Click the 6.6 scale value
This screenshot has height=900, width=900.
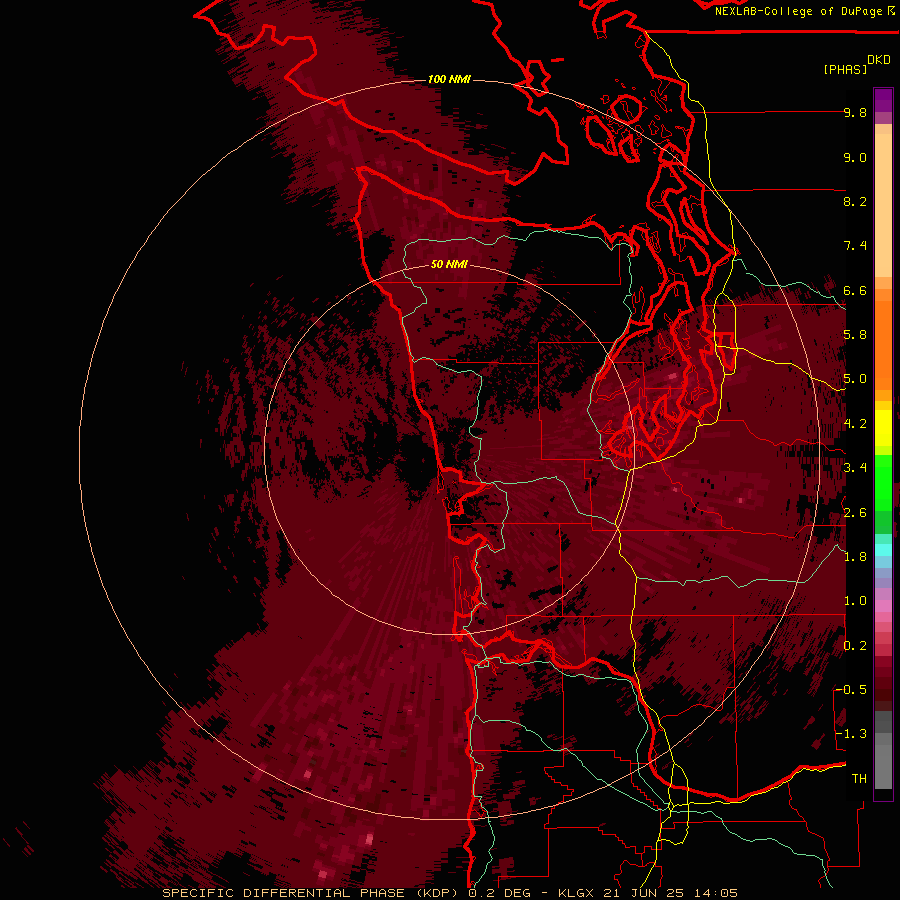point(855,290)
